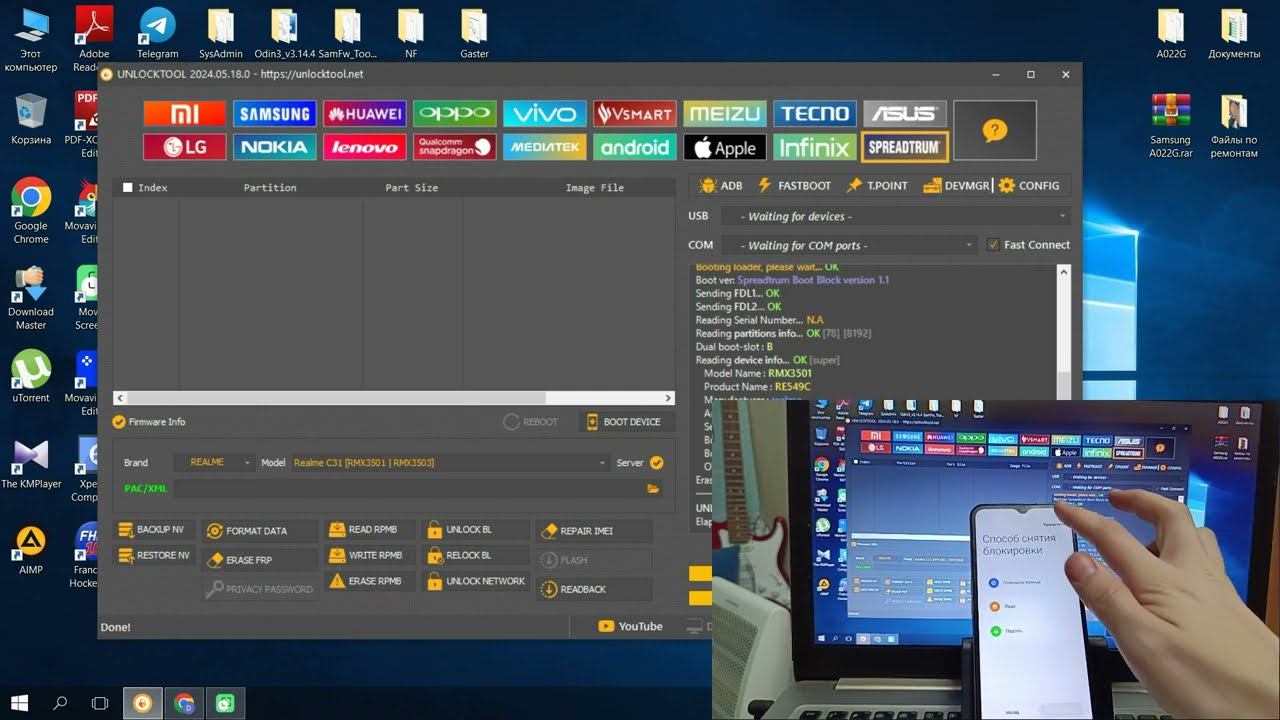Select the Qualcomm Snapdragon tile
The width and height of the screenshot is (1280, 720).
point(454,147)
